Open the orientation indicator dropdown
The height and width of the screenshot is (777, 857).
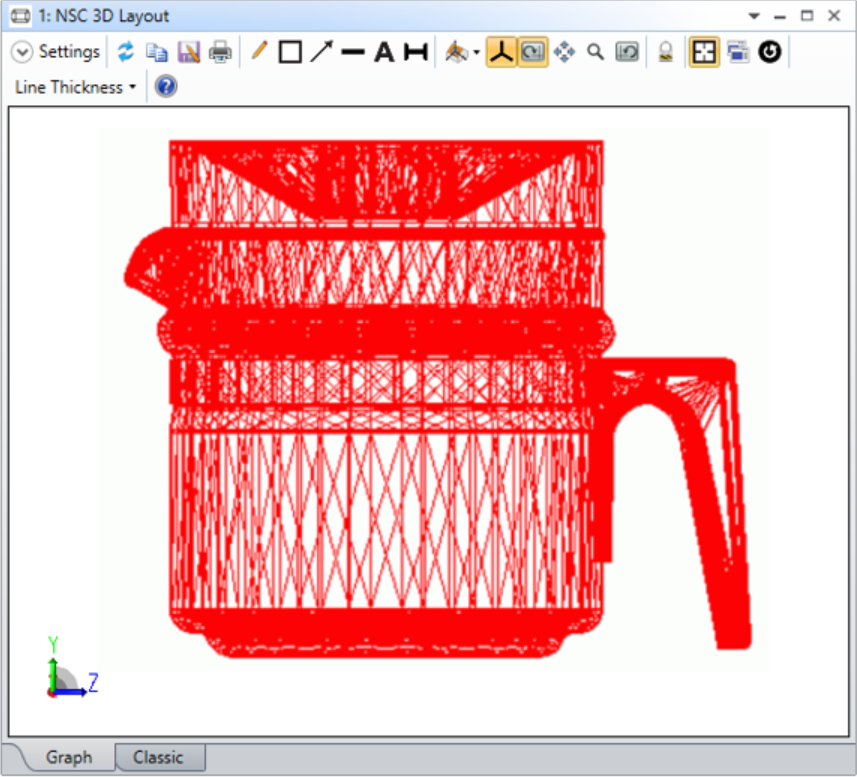475,51
